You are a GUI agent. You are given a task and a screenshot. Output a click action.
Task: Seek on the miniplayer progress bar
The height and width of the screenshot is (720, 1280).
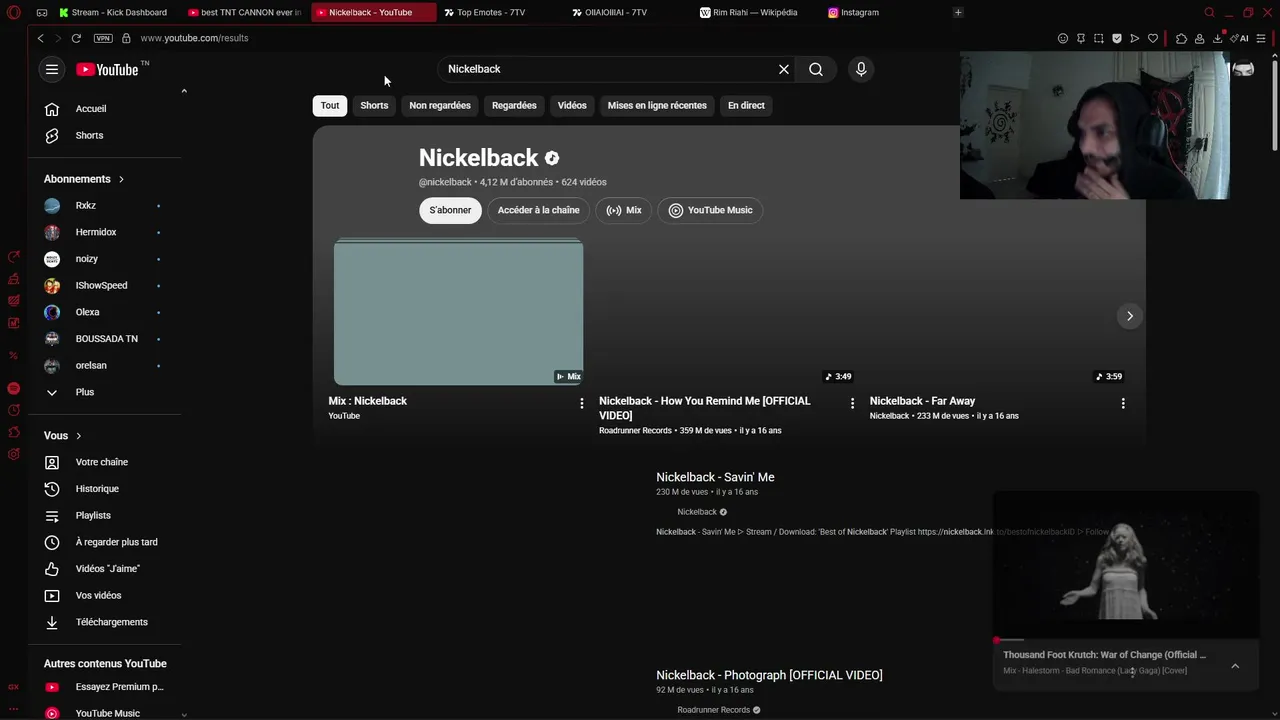[1126, 639]
